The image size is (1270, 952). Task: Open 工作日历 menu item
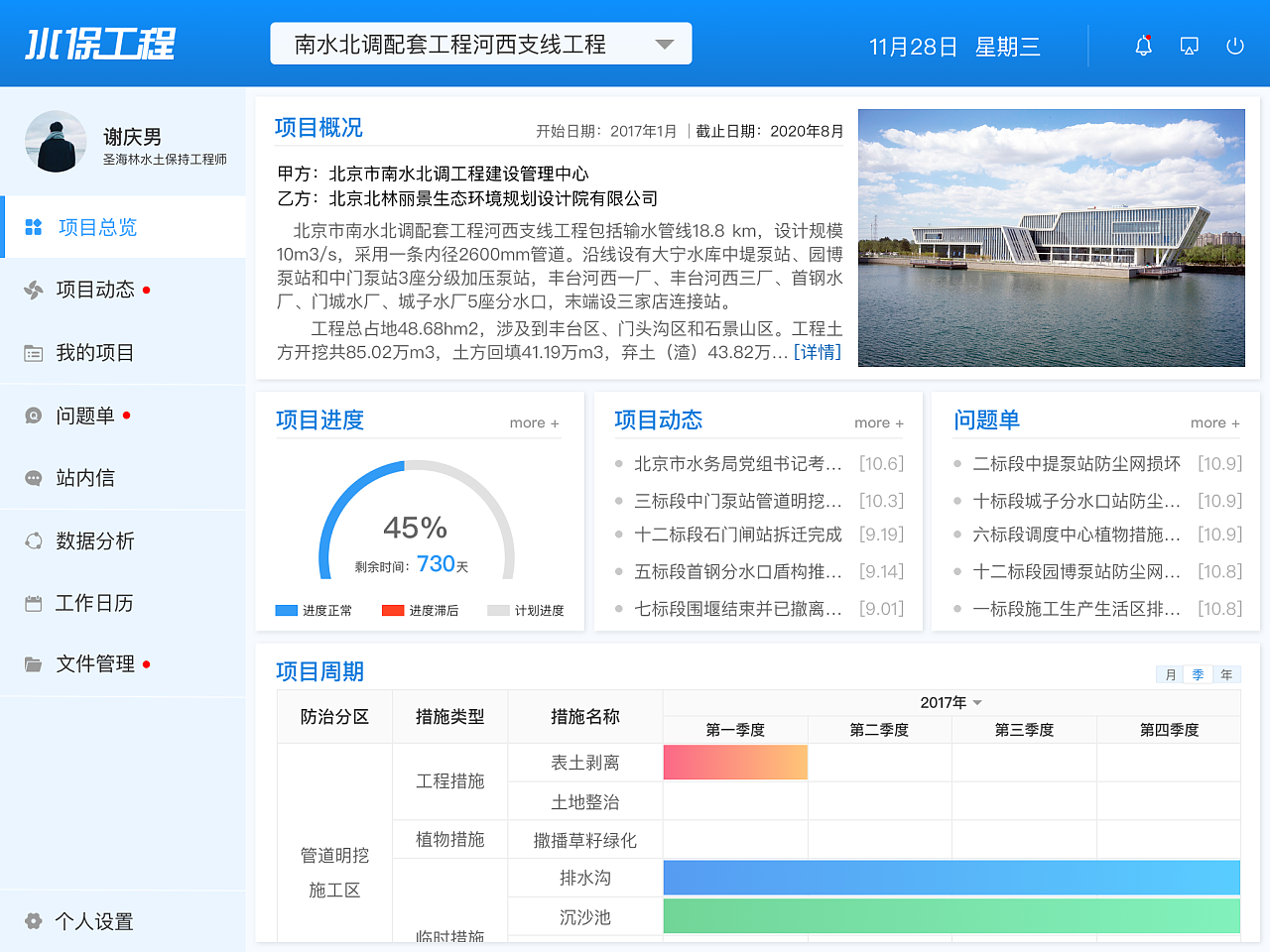[123, 603]
